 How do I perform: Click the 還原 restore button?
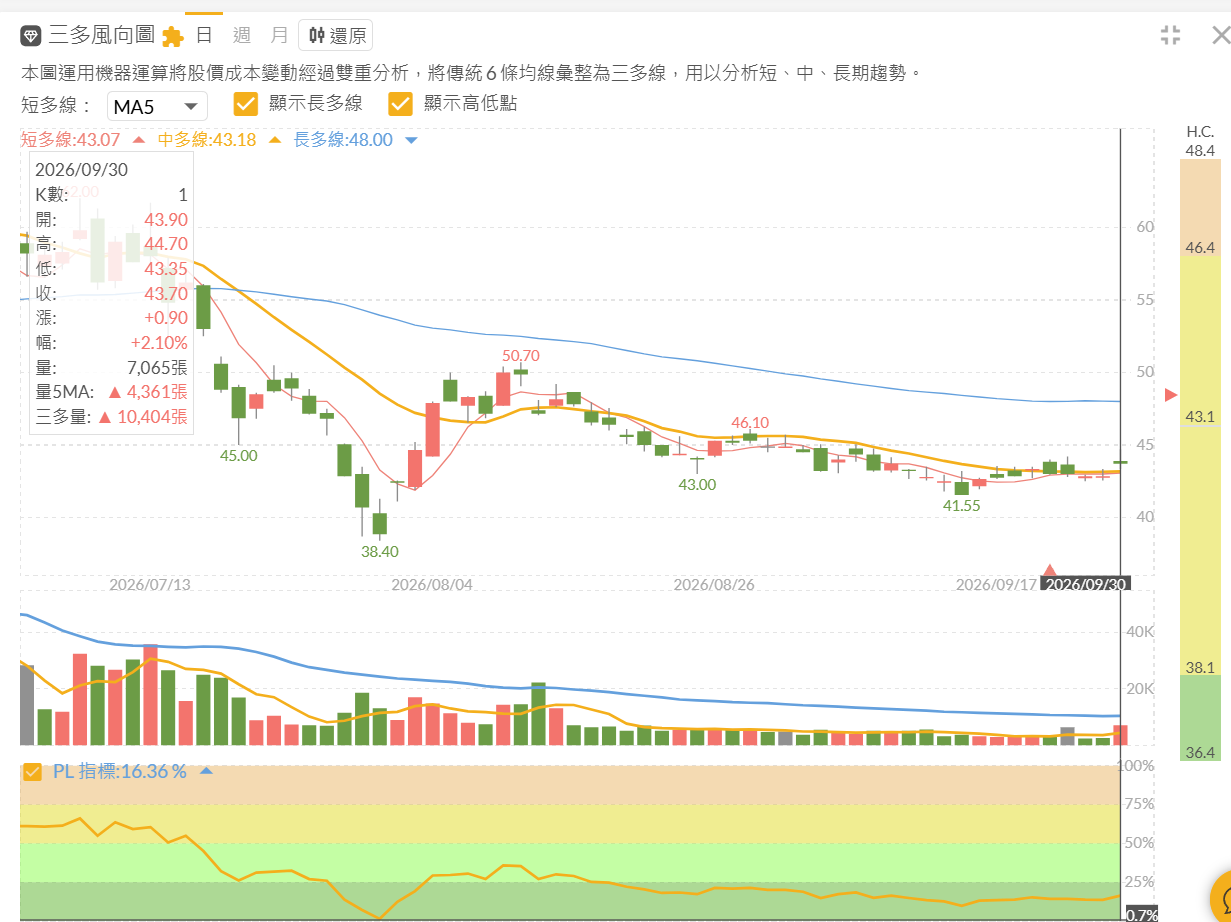pos(336,36)
